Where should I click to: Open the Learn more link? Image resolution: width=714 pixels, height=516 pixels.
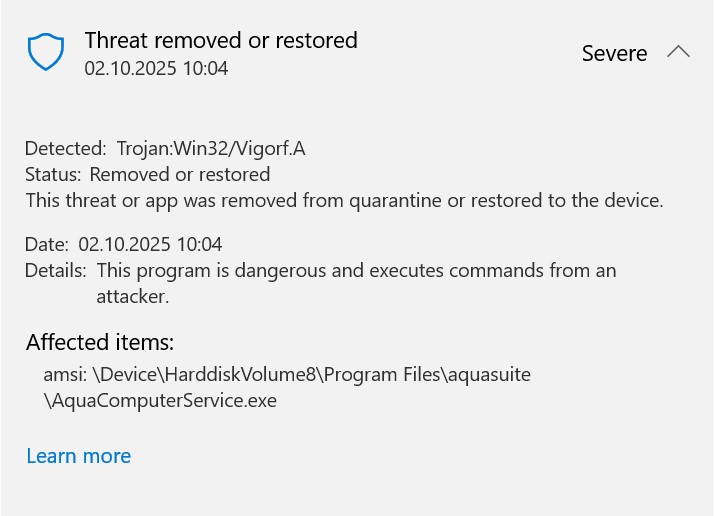(79, 456)
